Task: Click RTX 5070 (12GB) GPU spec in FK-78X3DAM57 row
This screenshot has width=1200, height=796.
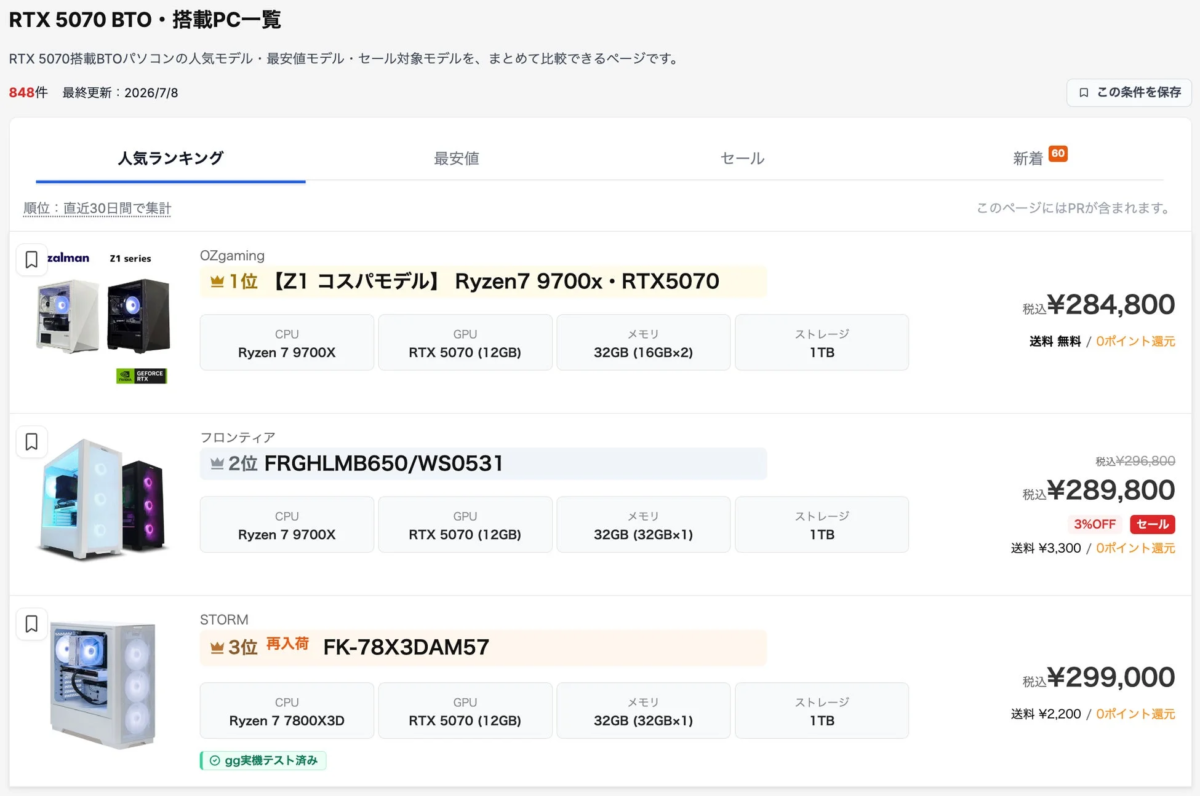Action: (x=465, y=711)
